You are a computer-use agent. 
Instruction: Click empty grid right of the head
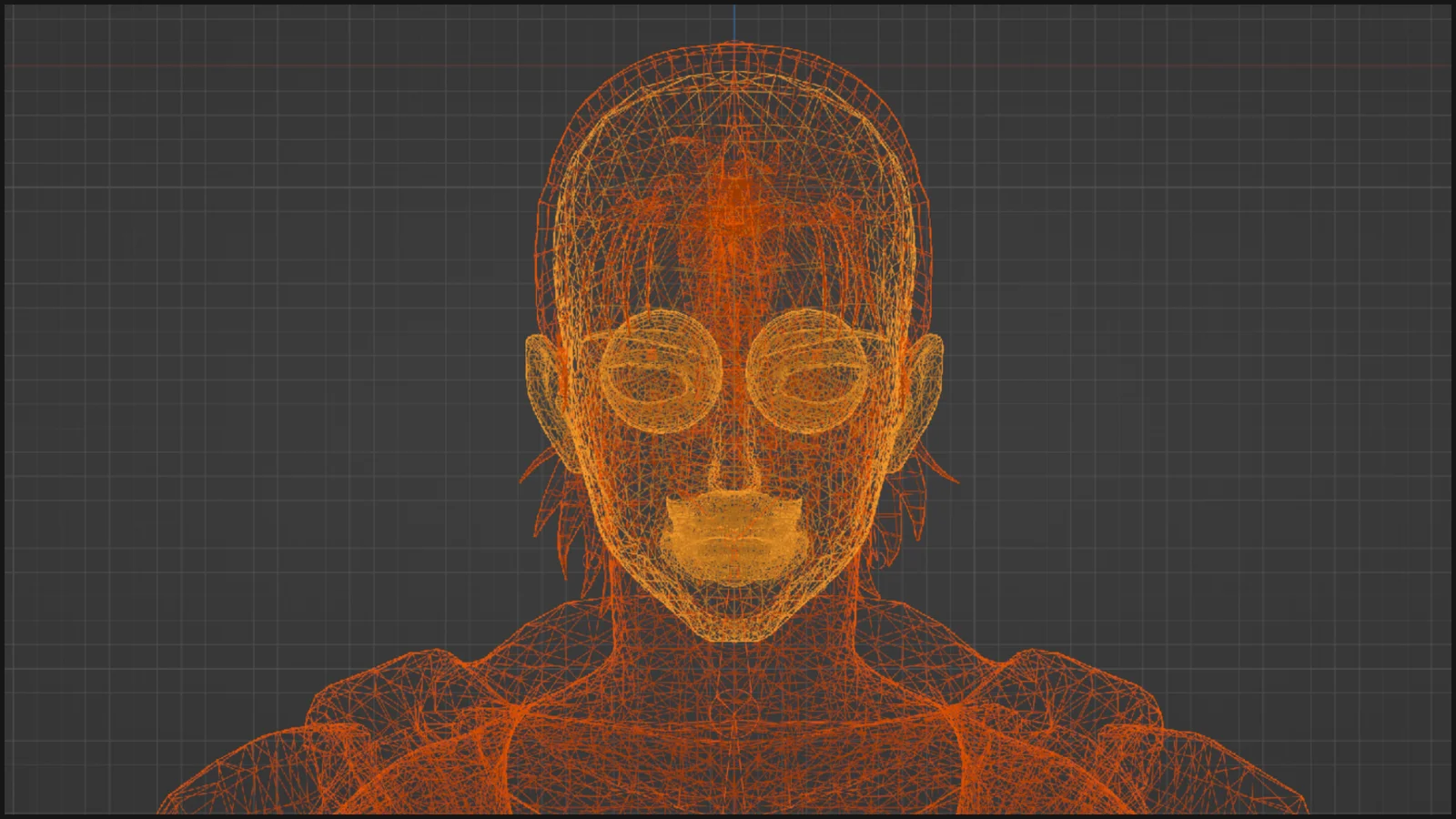pos(1183,364)
